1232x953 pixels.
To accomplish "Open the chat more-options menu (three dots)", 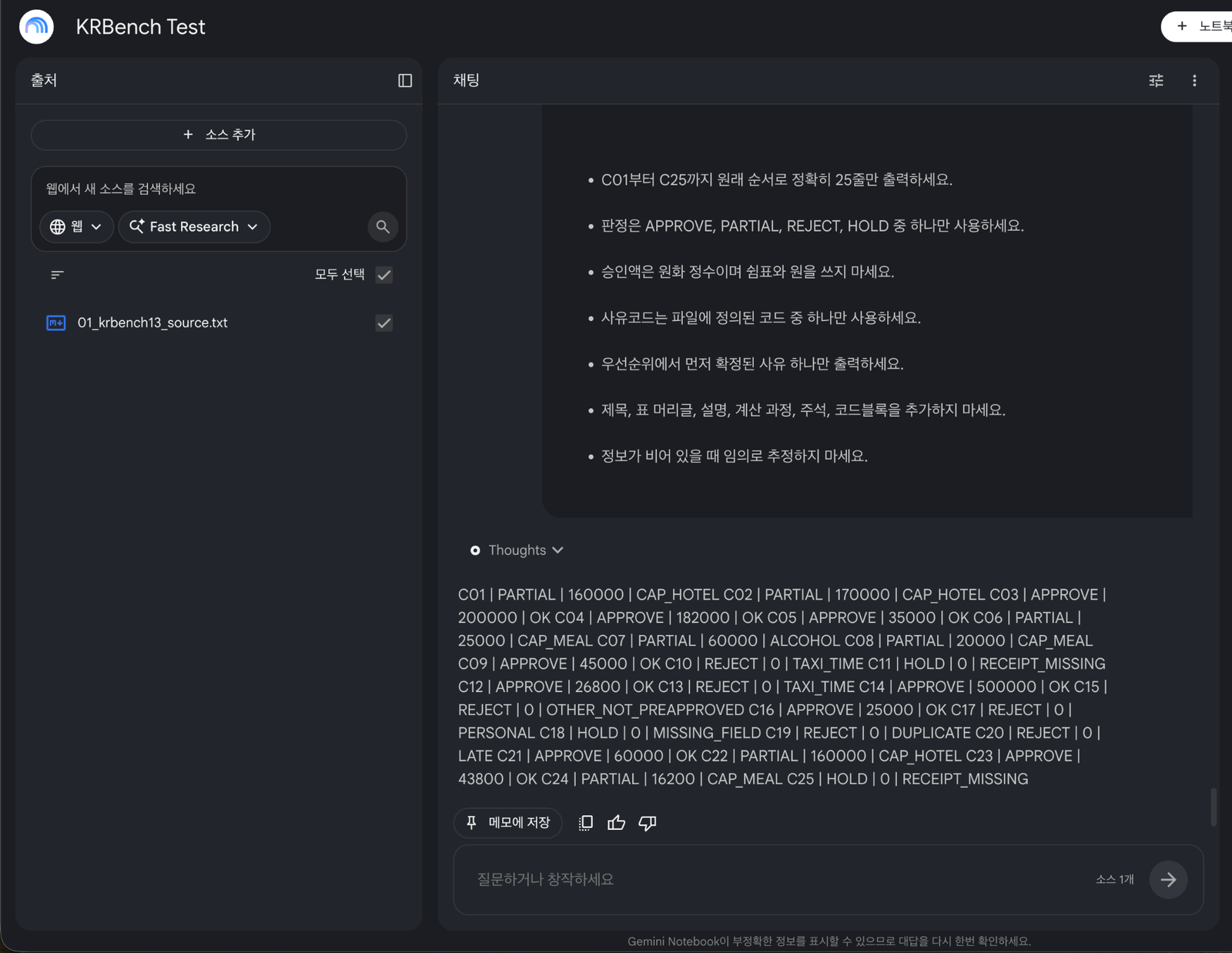I will coord(1194,80).
